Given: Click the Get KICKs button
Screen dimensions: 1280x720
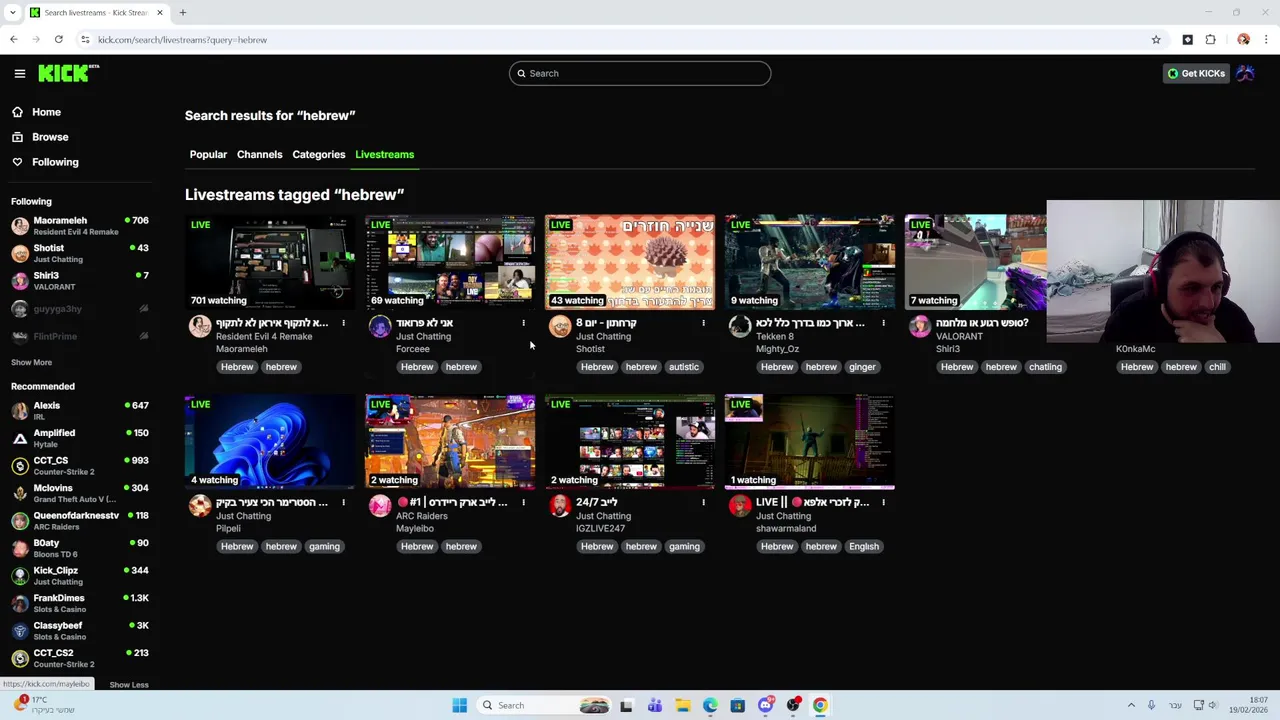Looking at the screenshot, I should tap(1196, 73).
